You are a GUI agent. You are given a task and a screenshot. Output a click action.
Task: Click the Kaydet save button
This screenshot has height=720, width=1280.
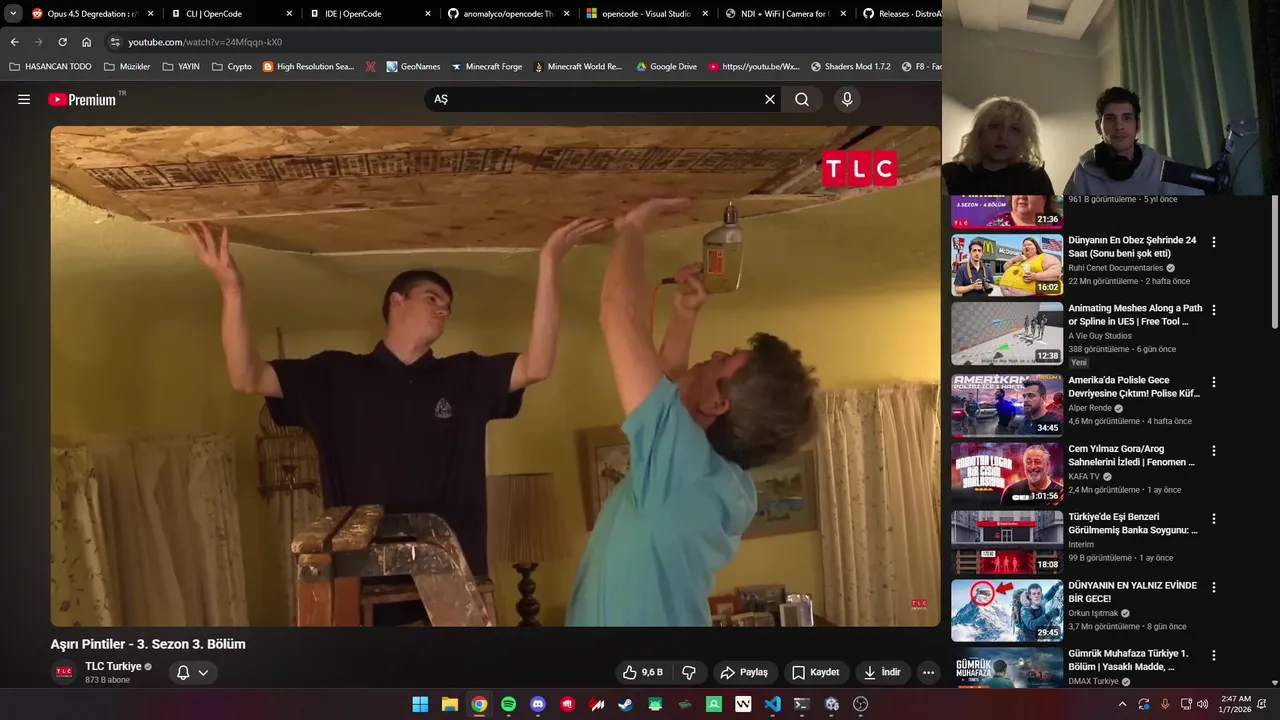point(816,672)
